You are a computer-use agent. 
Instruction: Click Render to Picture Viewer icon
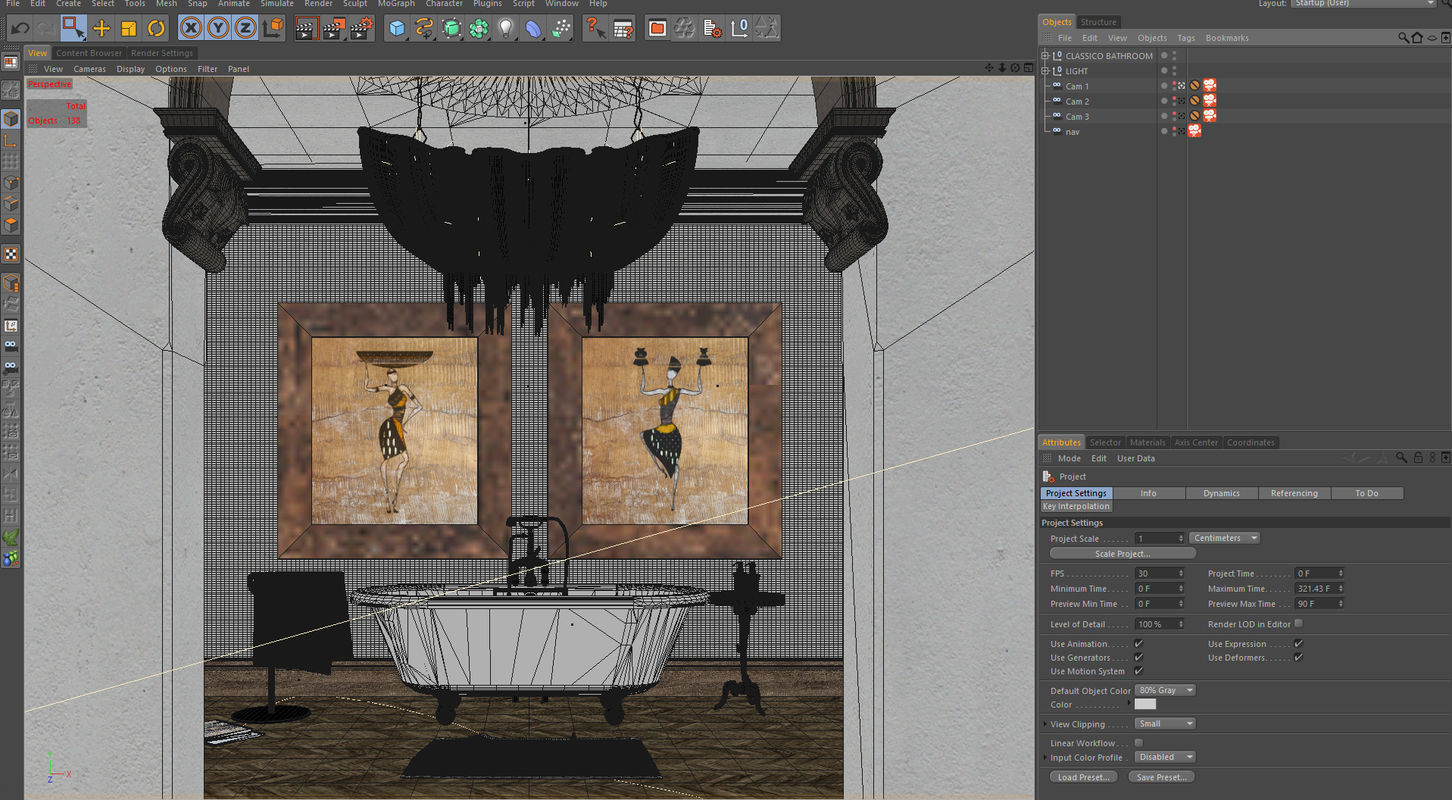click(335, 28)
